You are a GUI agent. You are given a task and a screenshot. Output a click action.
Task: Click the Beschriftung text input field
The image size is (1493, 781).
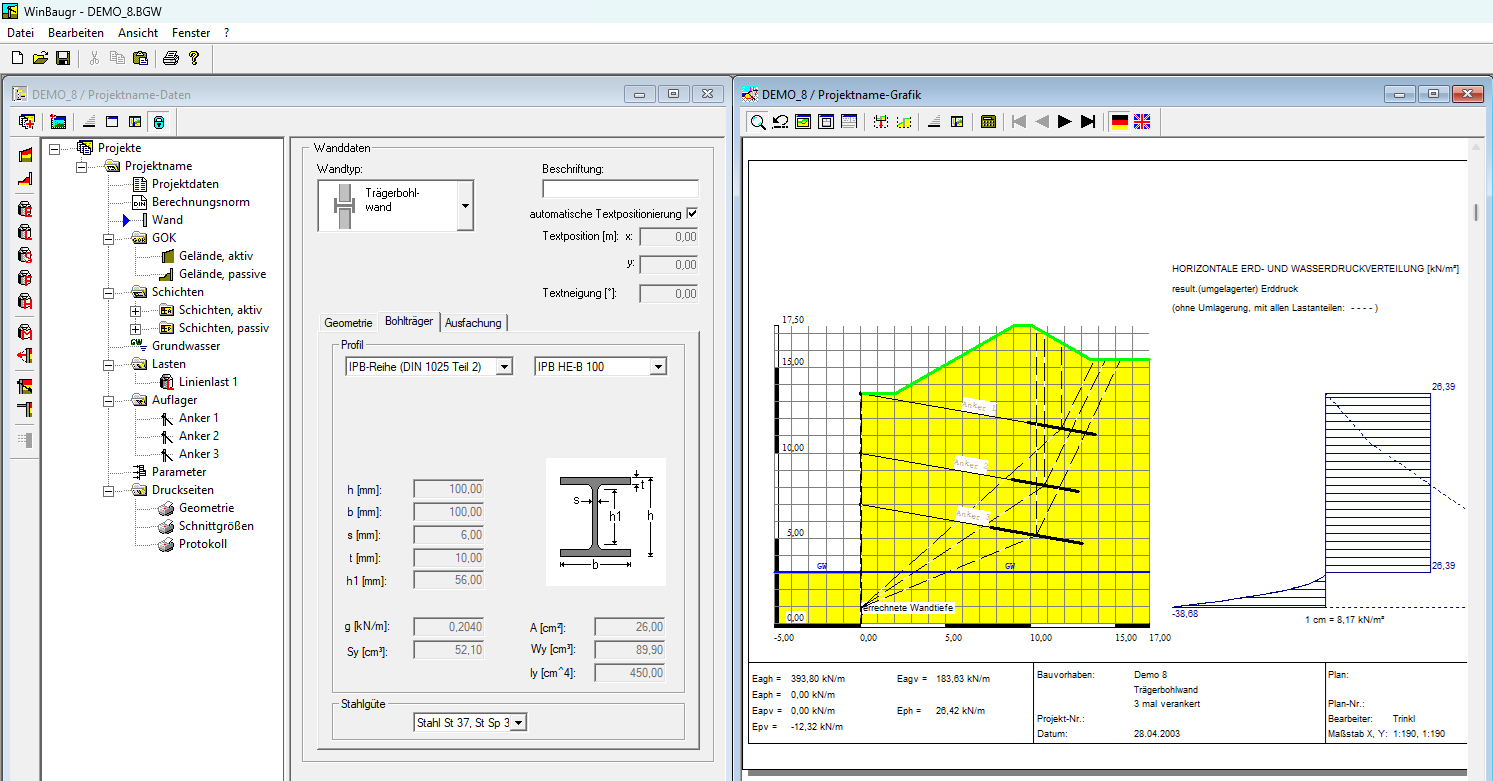[x=620, y=189]
